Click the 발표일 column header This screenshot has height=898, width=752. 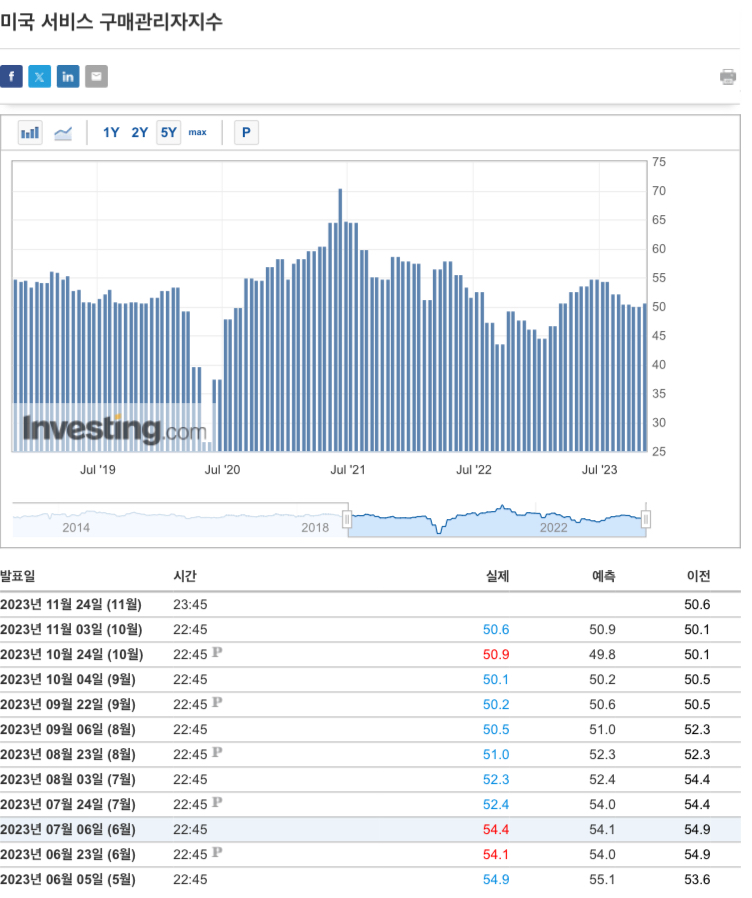point(18,576)
